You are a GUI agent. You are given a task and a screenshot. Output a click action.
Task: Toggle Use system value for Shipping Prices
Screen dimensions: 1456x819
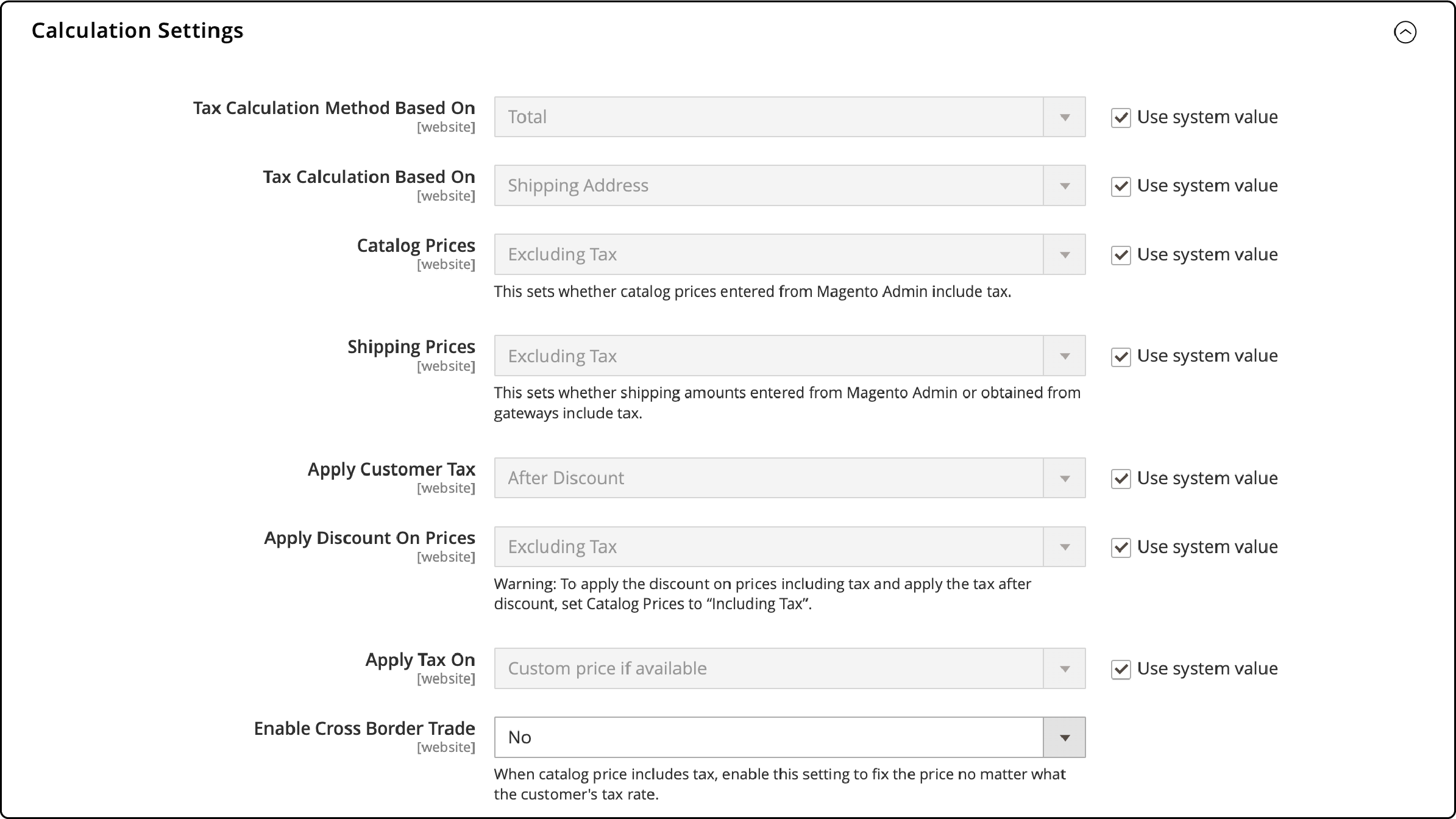click(1120, 356)
